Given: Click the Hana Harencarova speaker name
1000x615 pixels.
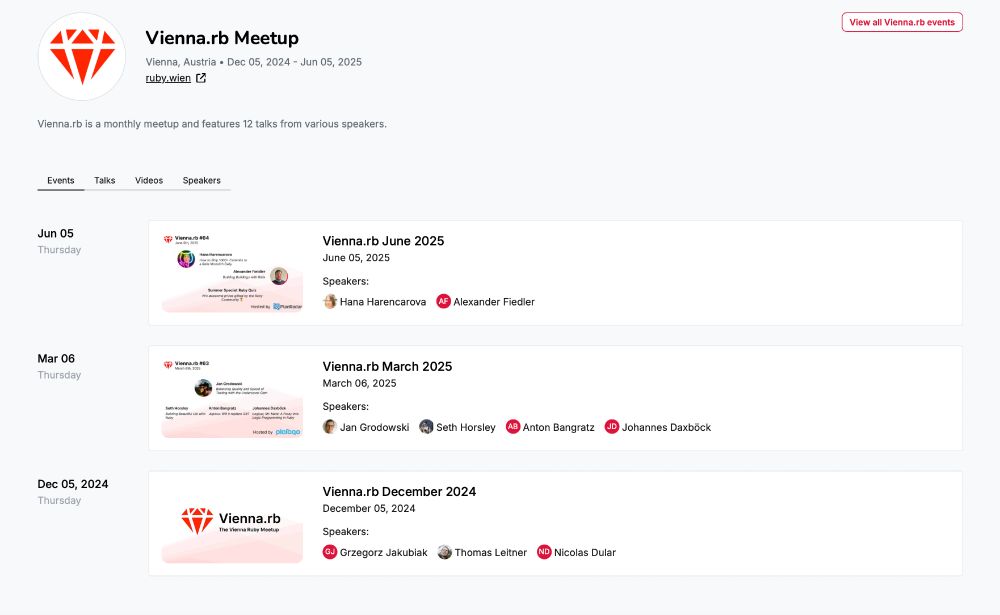Looking at the screenshot, I should coord(383,302).
